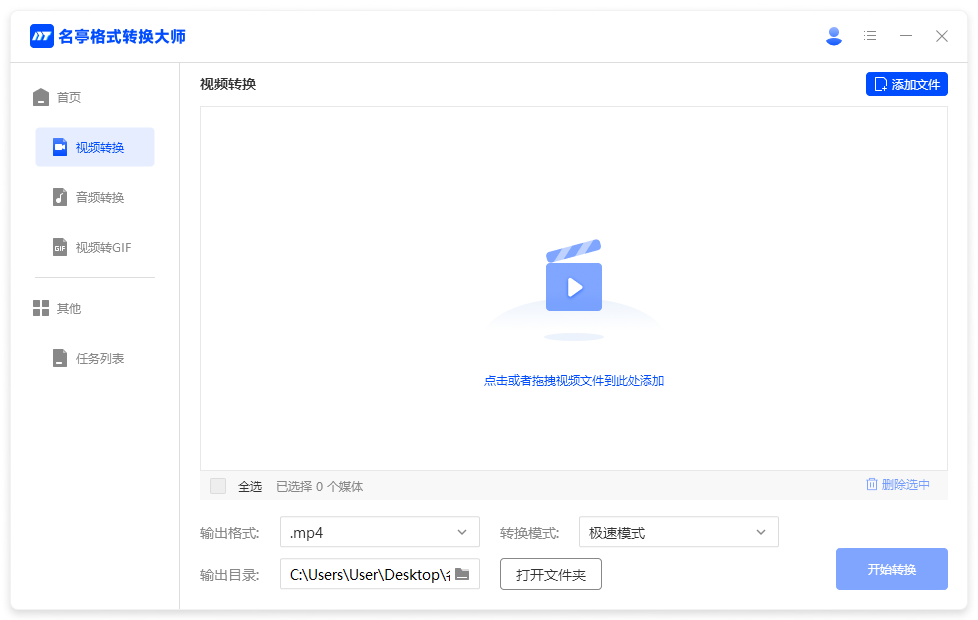
Task: Click the trash can icon beside 删除选中
Action: point(871,484)
